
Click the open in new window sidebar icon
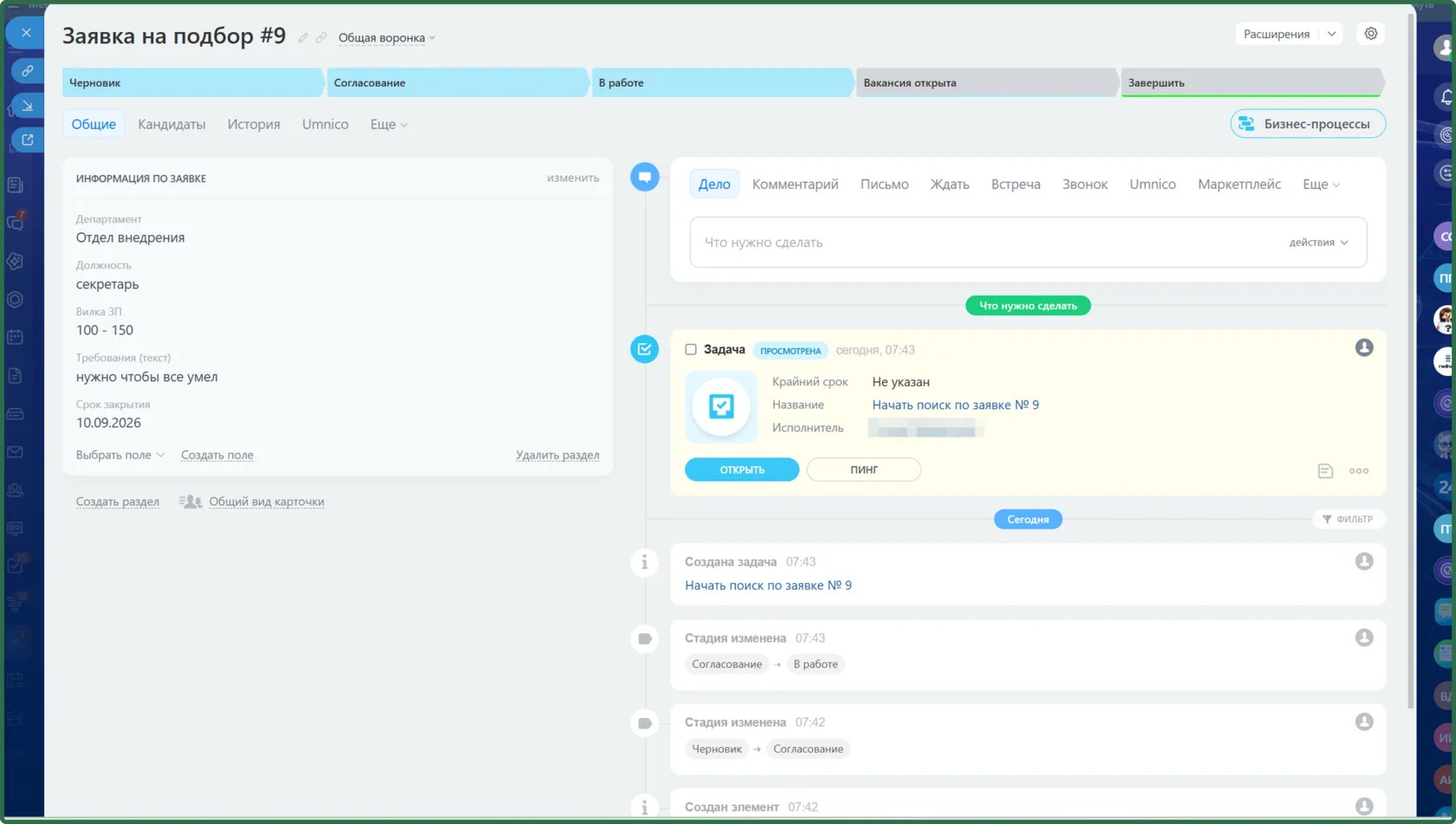28,139
